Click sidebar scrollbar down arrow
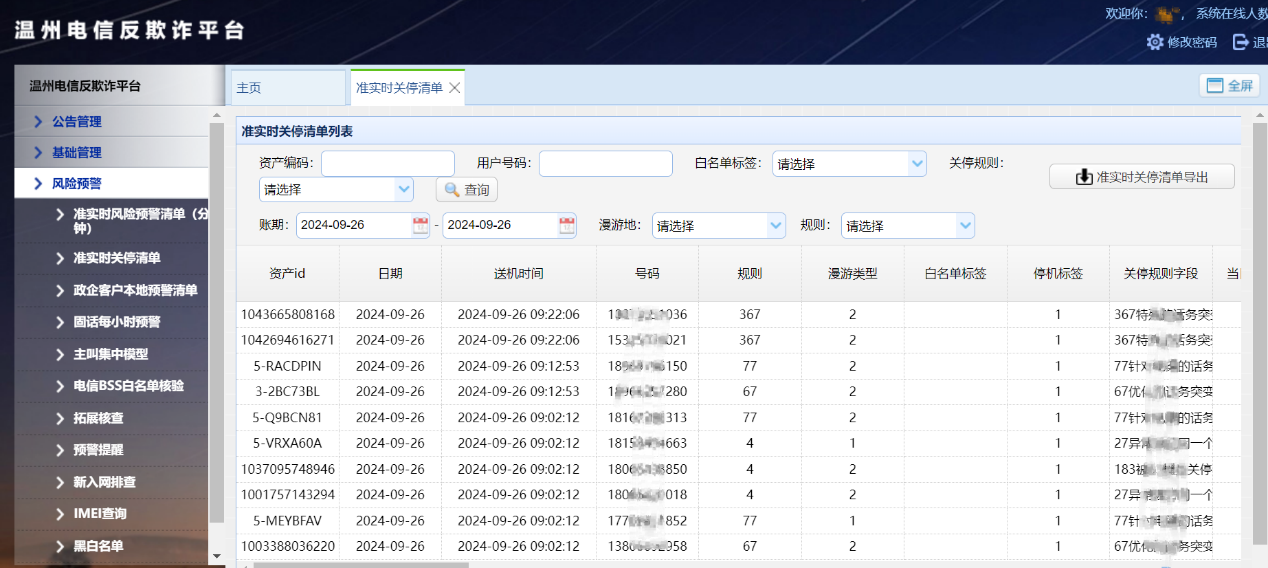Viewport: 1268px width, 568px height. pyautogui.click(x=216, y=556)
